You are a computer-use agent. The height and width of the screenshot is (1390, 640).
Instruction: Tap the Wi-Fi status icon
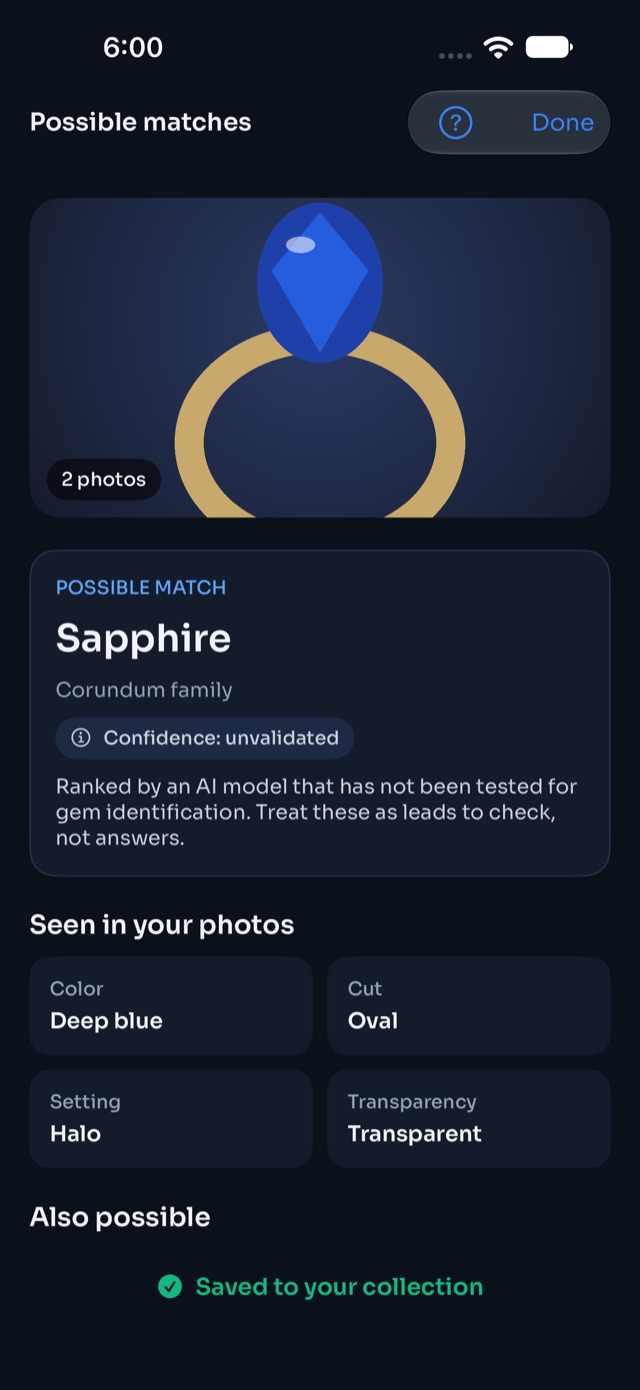[498, 47]
